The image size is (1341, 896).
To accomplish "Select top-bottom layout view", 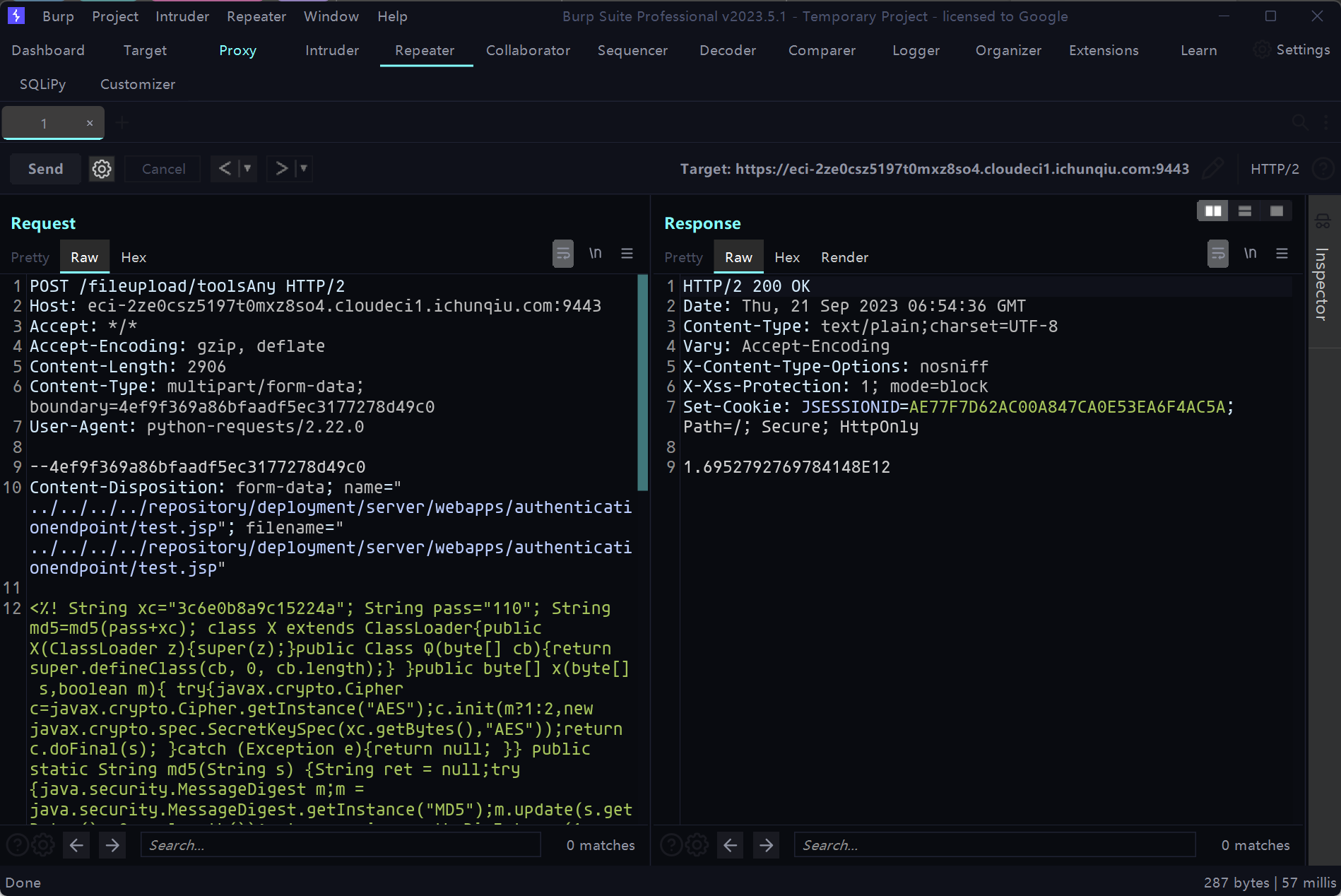I will [x=1245, y=211].
